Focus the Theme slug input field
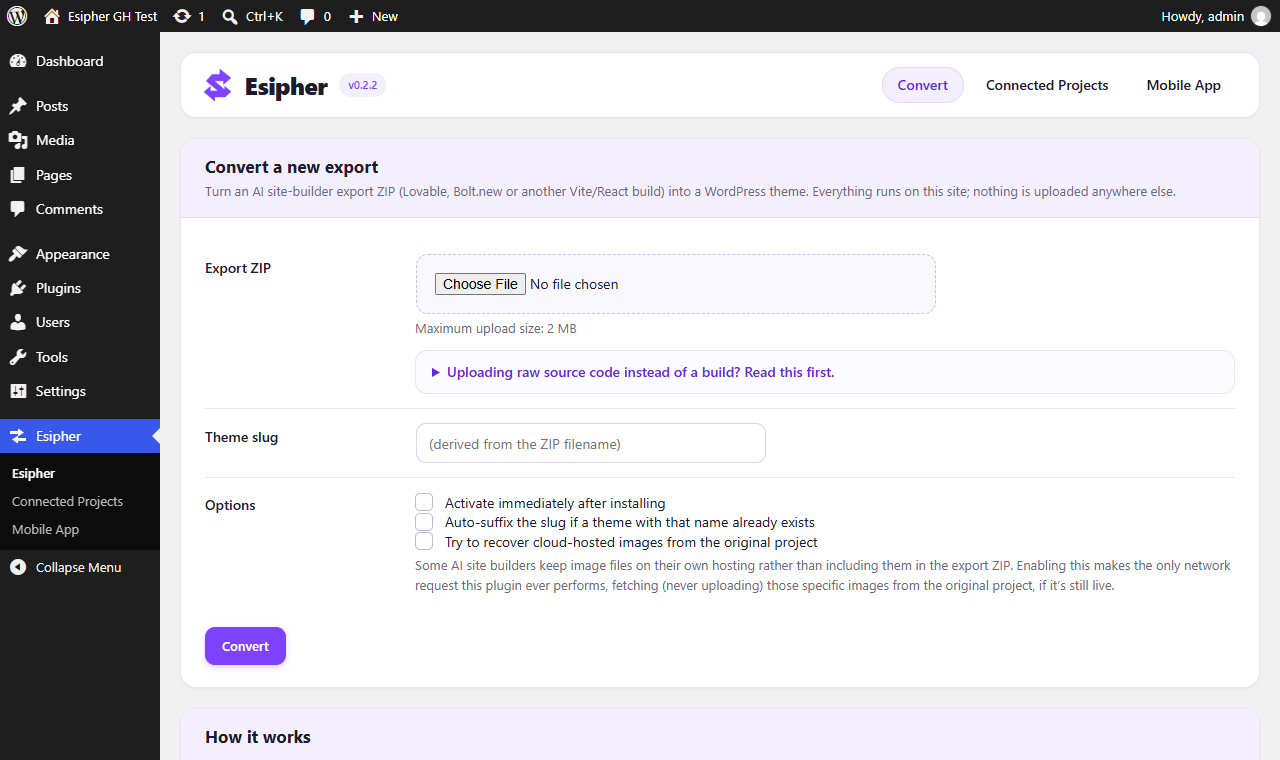 pos(591,443)
